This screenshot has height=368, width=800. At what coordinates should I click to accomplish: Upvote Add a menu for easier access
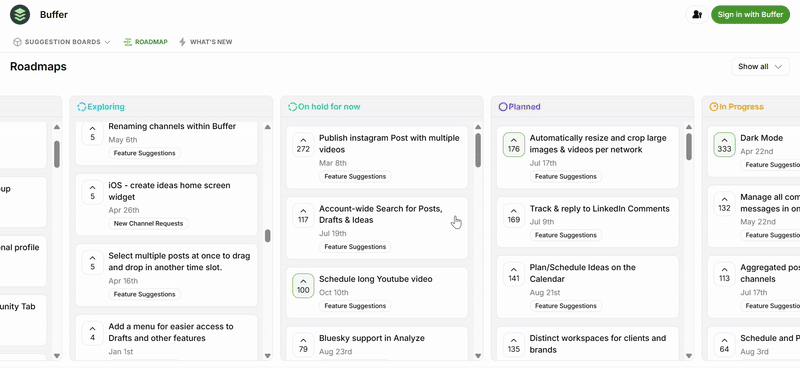pyautogui.click(x=92, y=333)
